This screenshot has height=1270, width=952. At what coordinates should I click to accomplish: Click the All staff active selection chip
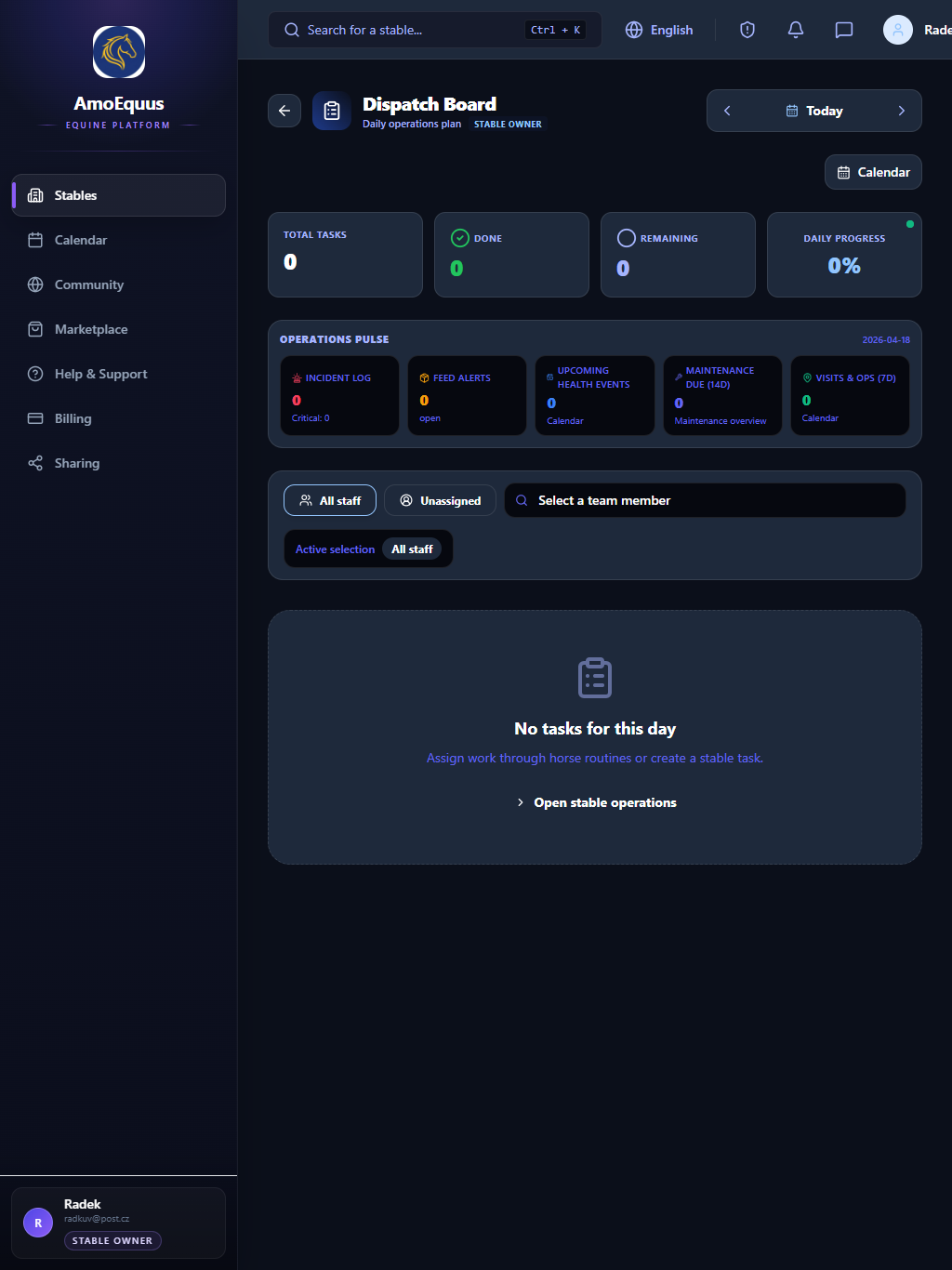tap(412, 549)
